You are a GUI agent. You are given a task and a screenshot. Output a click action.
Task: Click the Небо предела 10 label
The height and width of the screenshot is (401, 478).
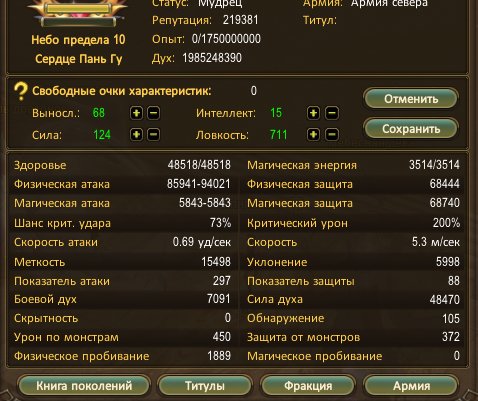point(78,40)
